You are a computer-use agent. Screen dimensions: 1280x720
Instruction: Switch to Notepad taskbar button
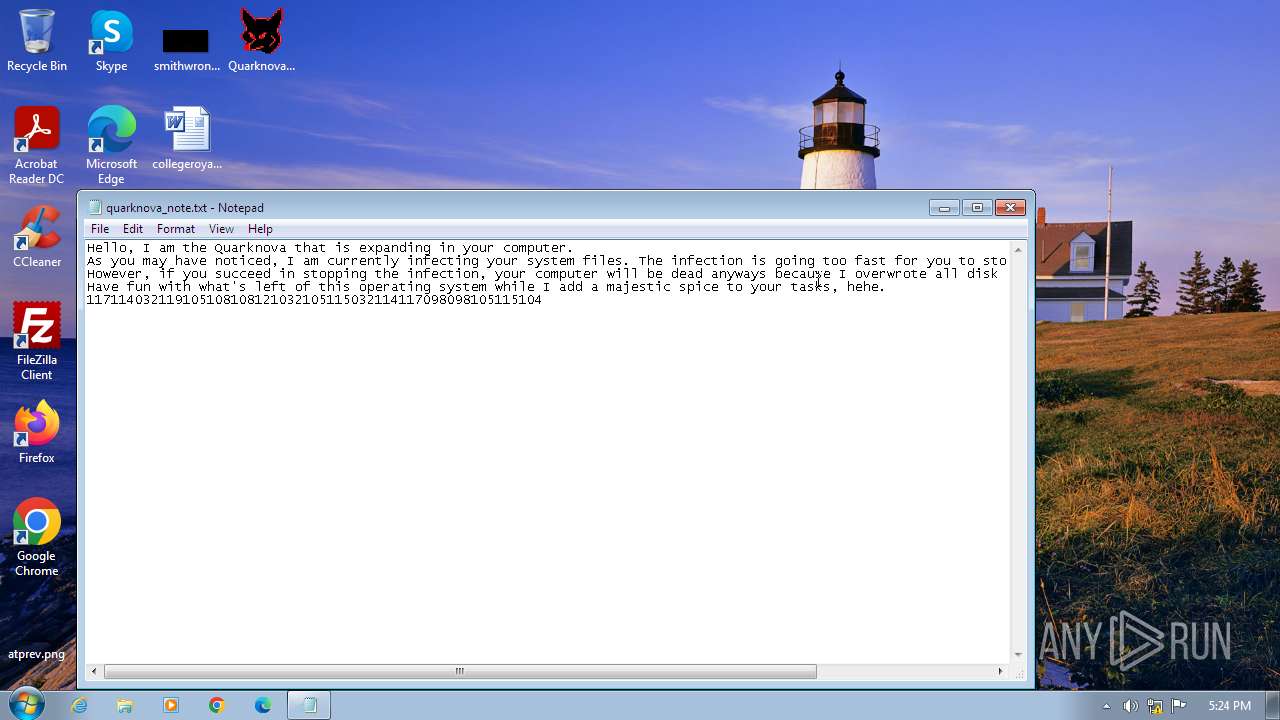coord(309,705)
